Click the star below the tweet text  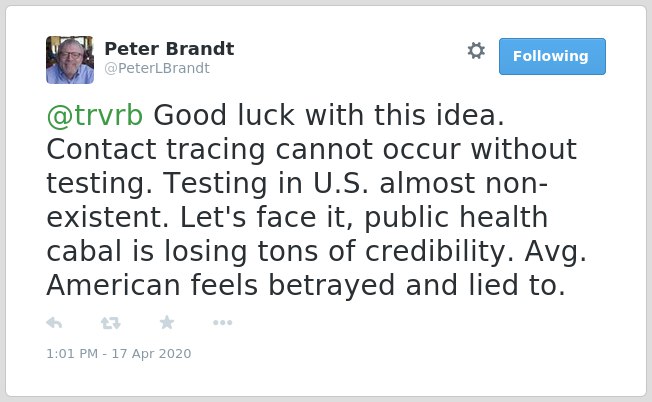point(167,322)
